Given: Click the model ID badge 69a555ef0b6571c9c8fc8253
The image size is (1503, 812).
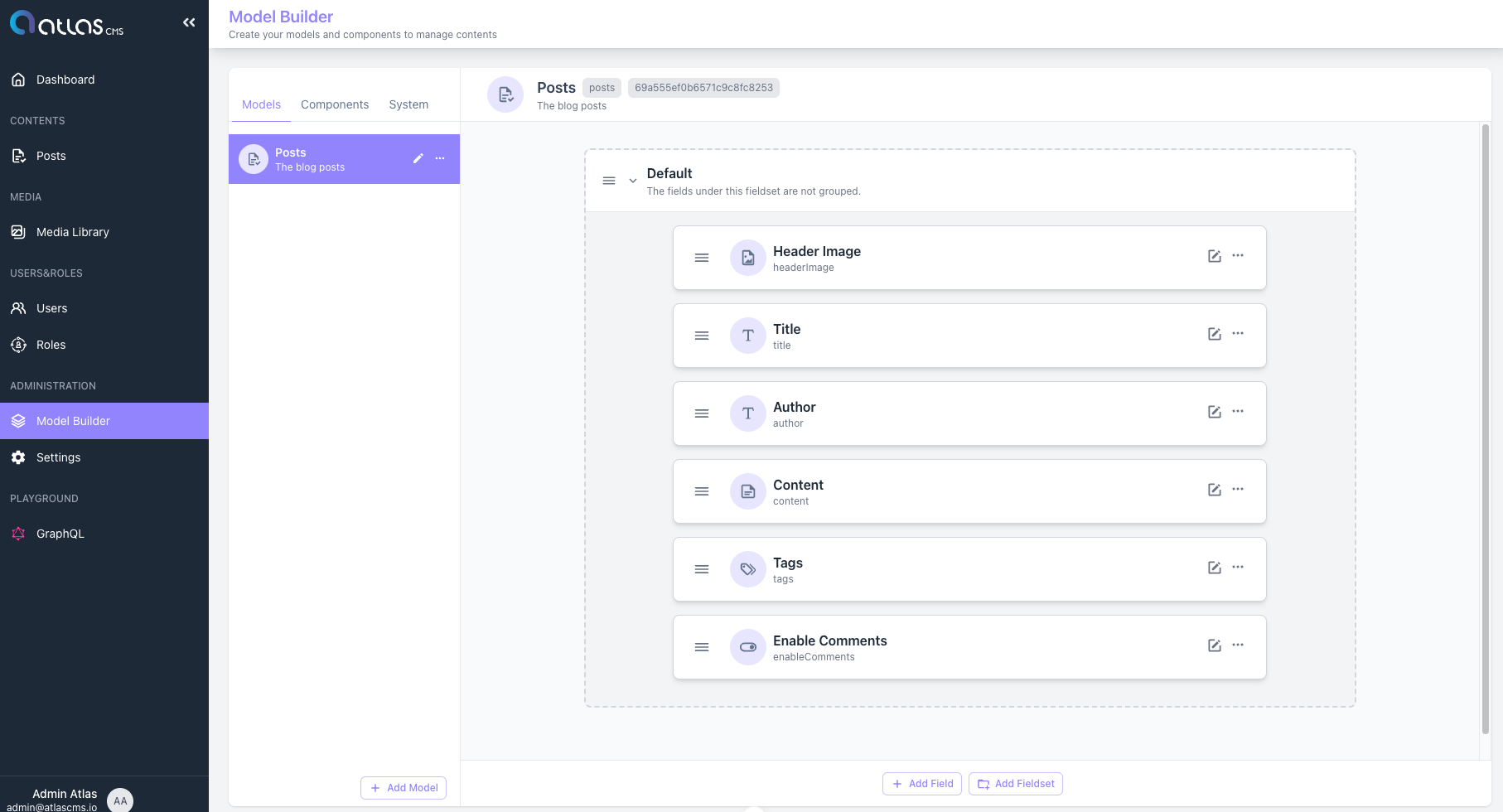Looking at the screenshot, I should (703, 87).
